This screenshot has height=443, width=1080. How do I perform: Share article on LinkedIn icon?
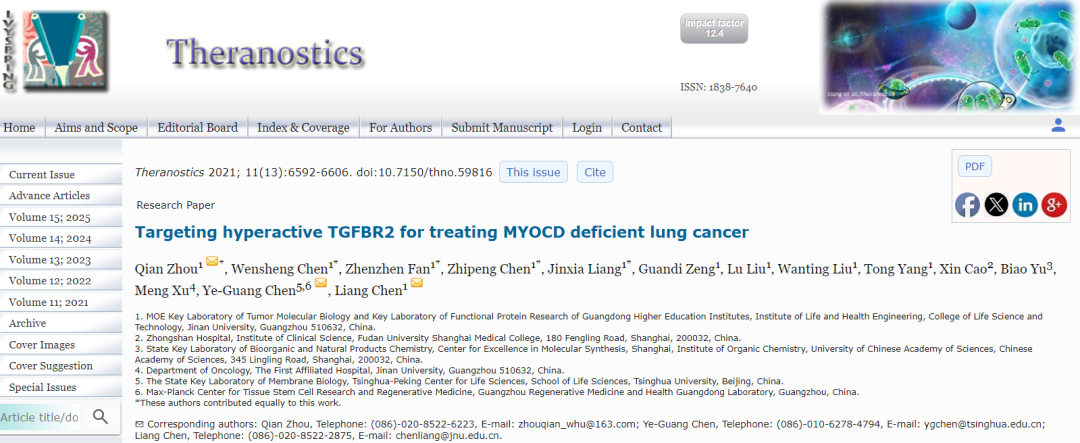tap(1025, 205)
